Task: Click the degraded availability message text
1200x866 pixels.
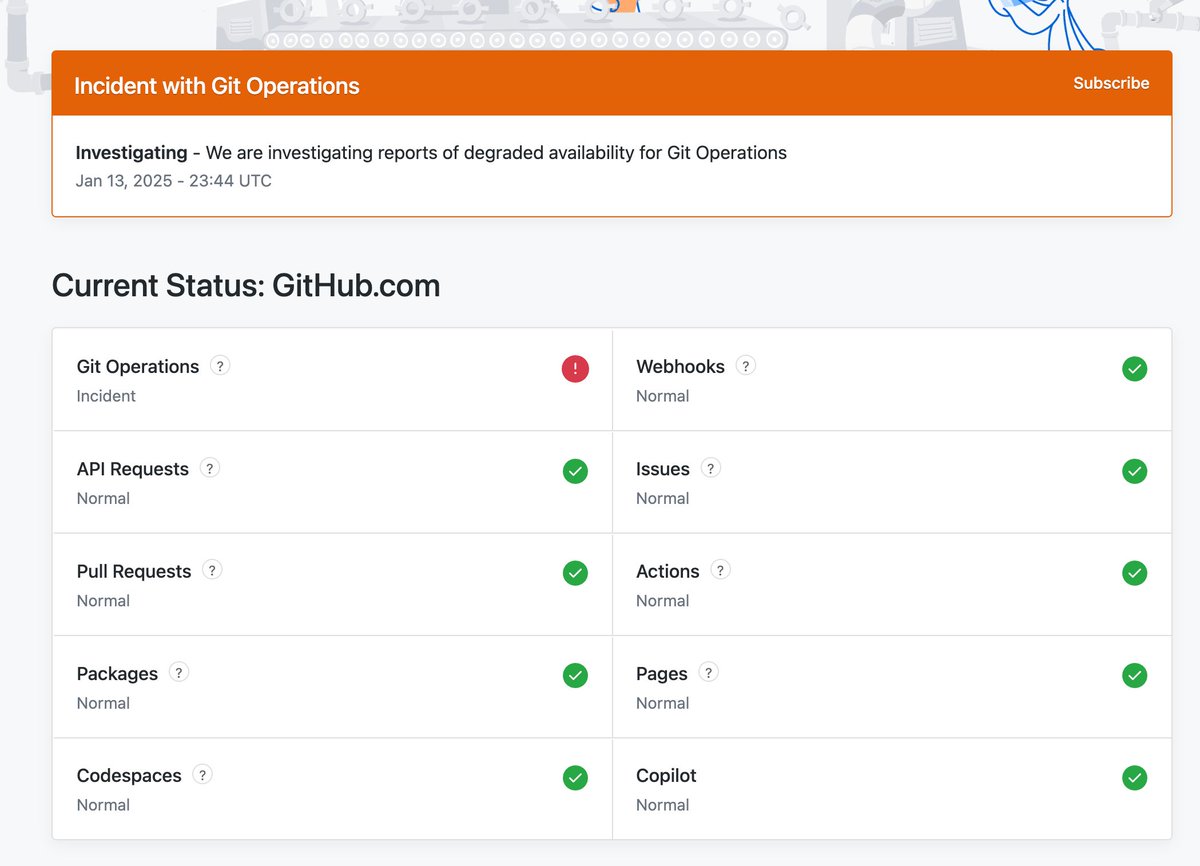Action: 496,153
